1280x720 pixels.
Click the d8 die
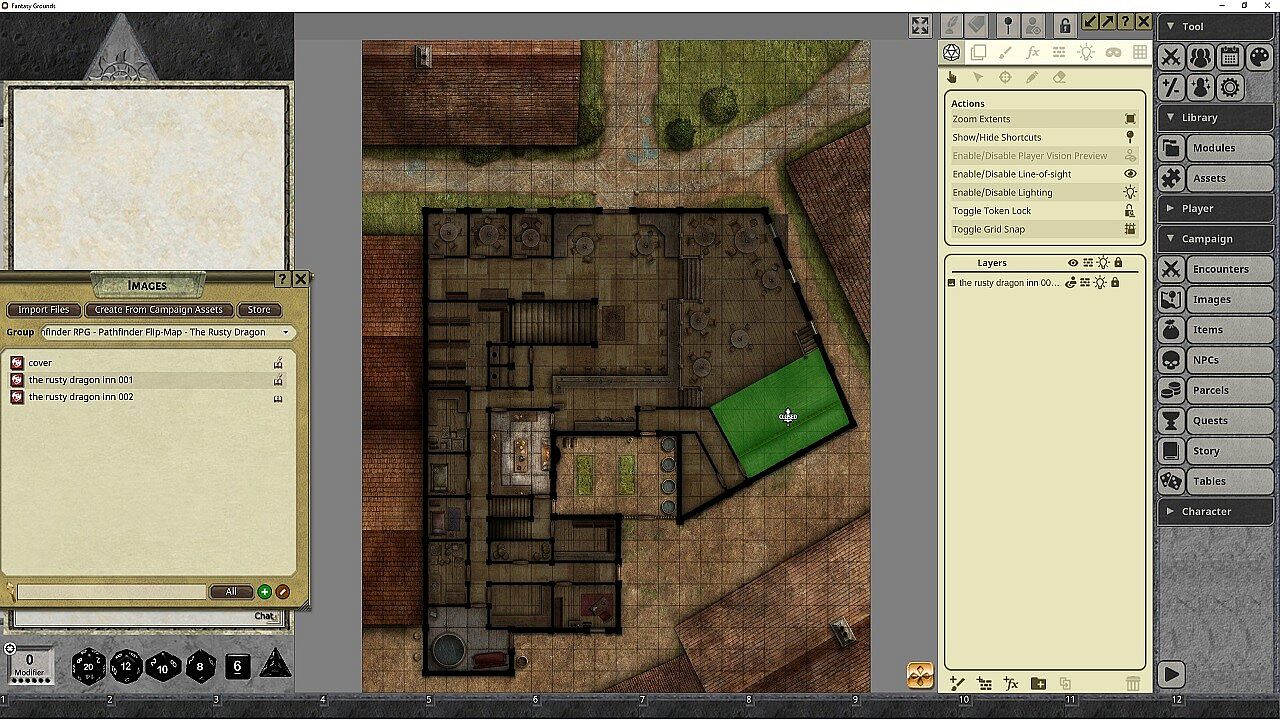coord(200,665)
